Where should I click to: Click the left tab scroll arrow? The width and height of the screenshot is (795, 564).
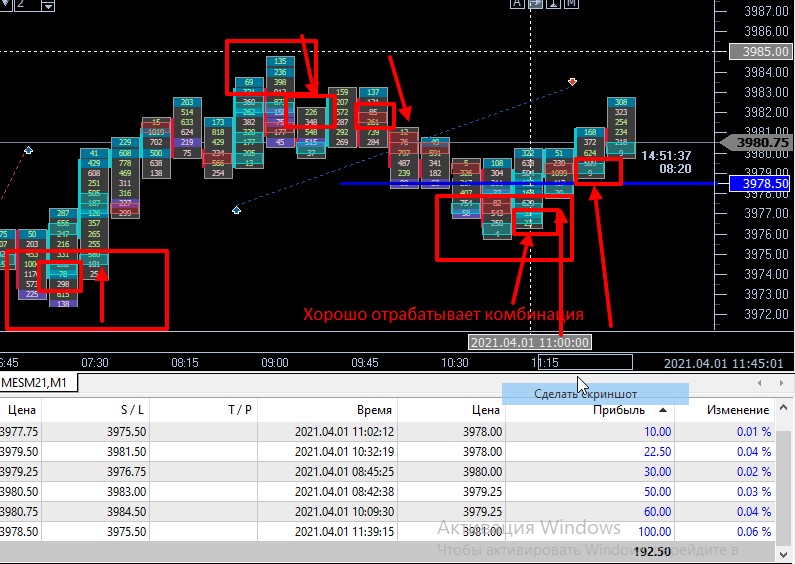(760, 383)
